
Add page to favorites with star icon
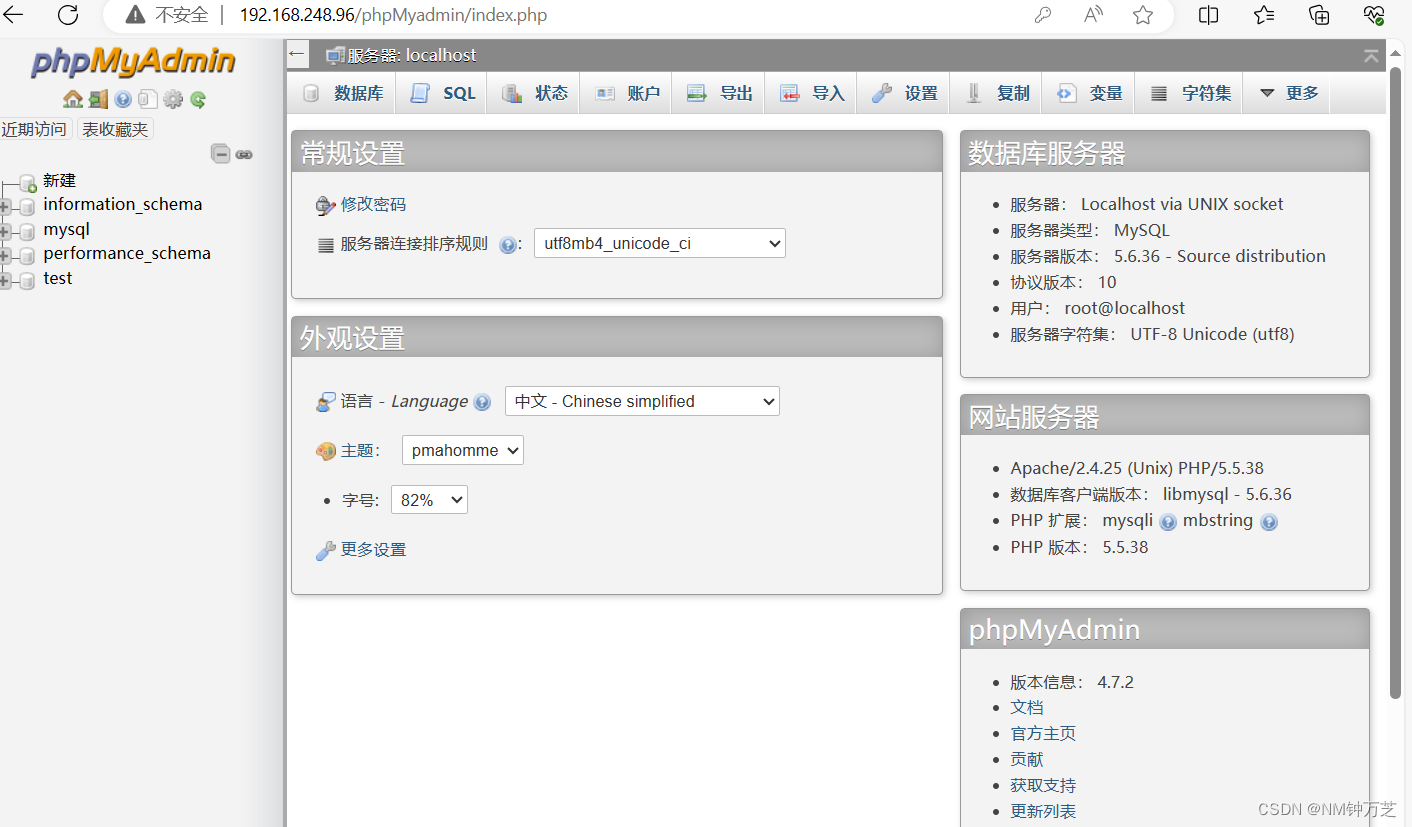[1143, 15]
